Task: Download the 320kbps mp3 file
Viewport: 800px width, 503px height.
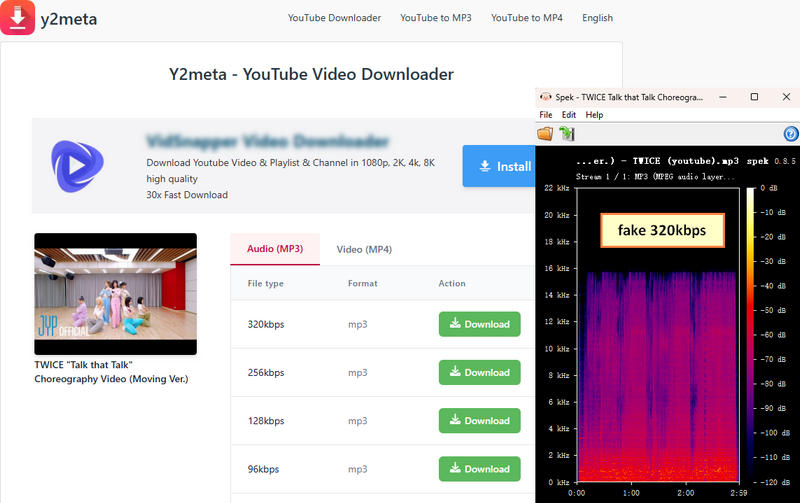Action: tap(480, 324)
